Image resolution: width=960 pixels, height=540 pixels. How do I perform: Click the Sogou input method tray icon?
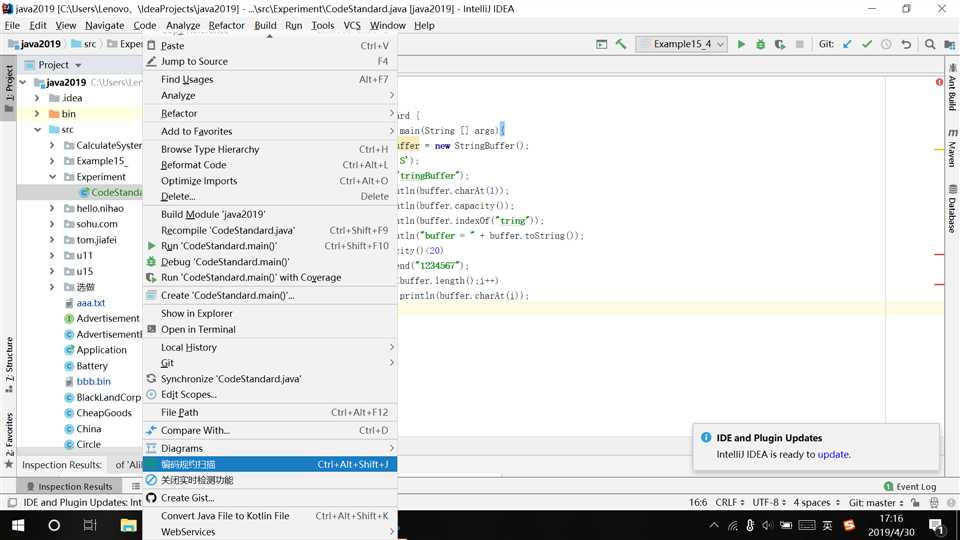tap(849, 525)
